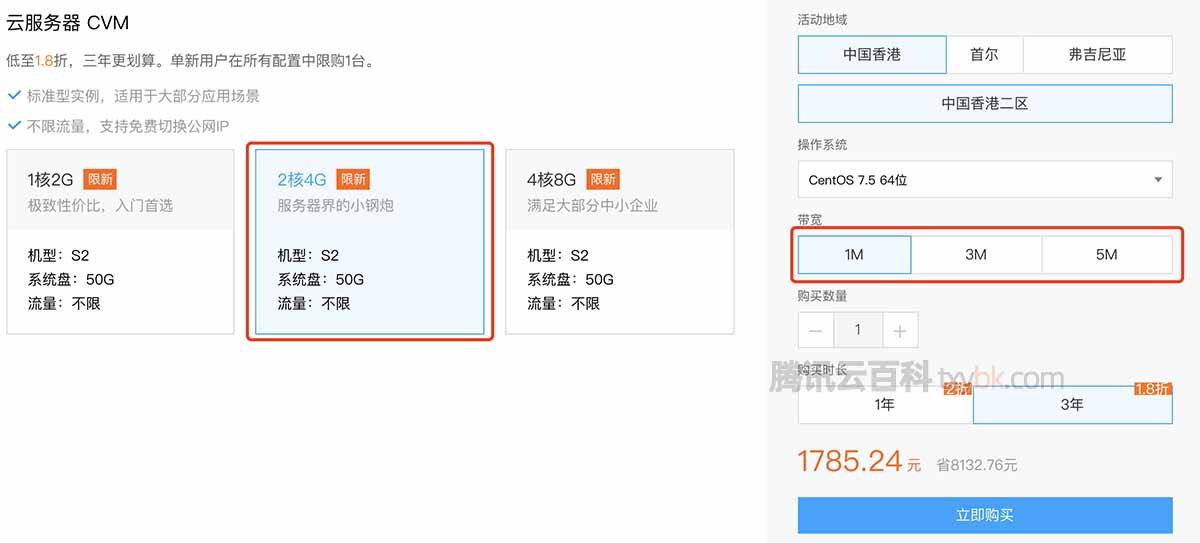Click the 云服务器 CVM heading
The width and height of the screenshot is (1200, 543).
point(68,22)
